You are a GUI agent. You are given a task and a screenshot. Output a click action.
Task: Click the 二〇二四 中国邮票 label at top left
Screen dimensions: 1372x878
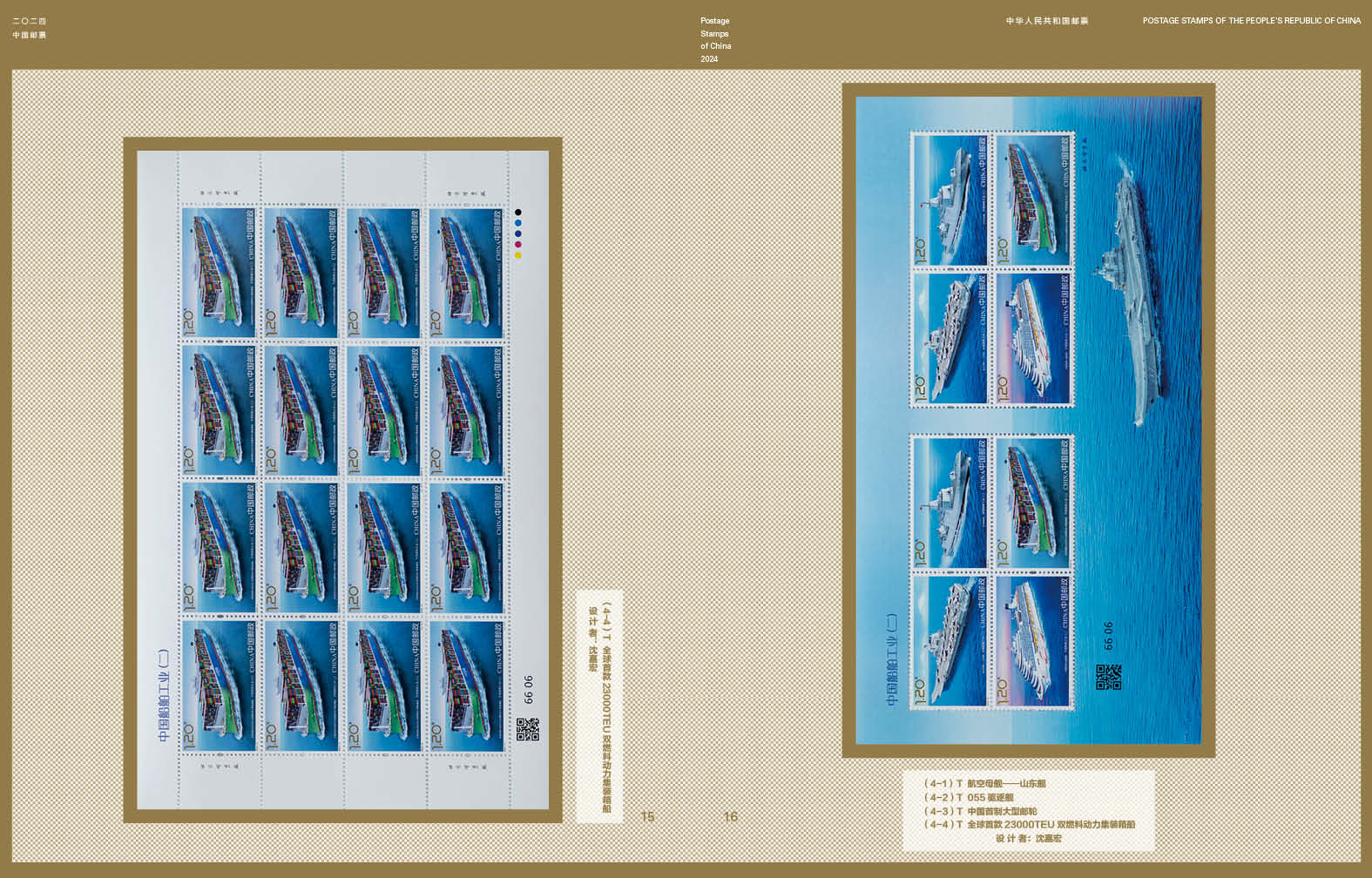30,28
